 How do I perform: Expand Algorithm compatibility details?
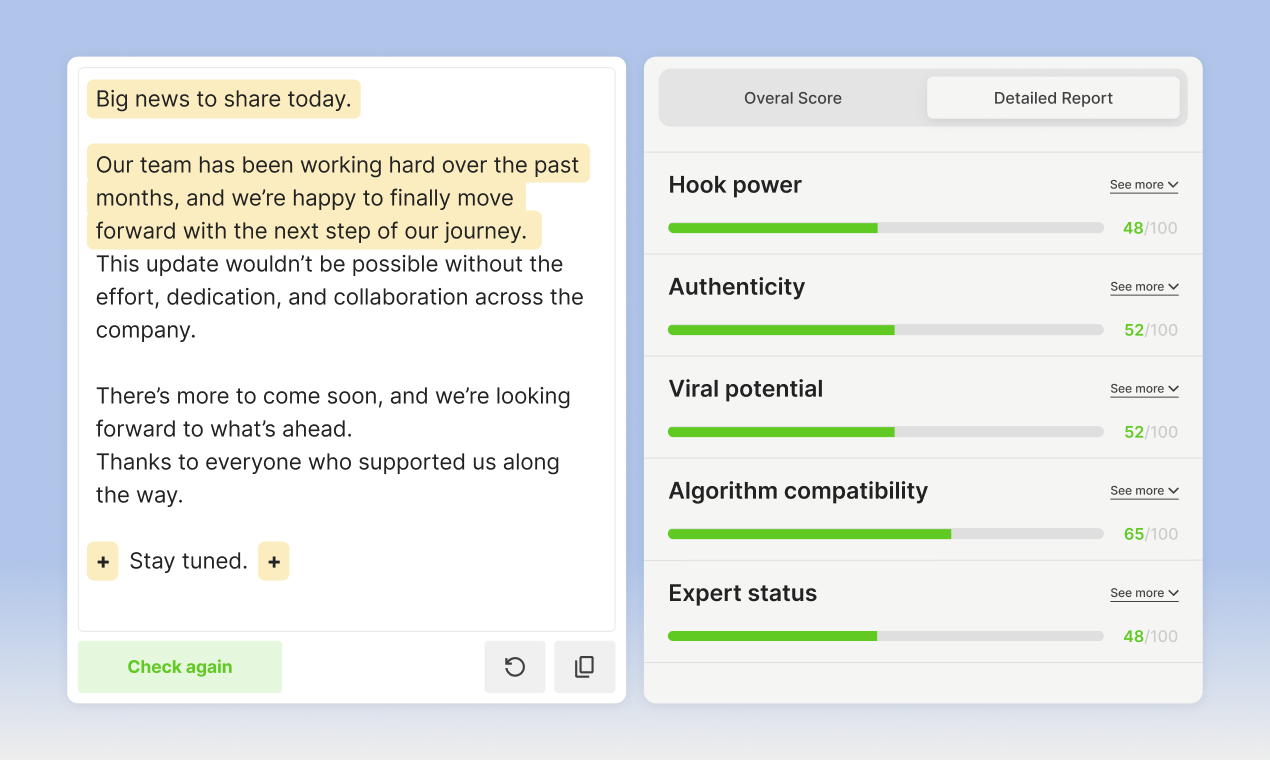click(x=1143, y=490)
